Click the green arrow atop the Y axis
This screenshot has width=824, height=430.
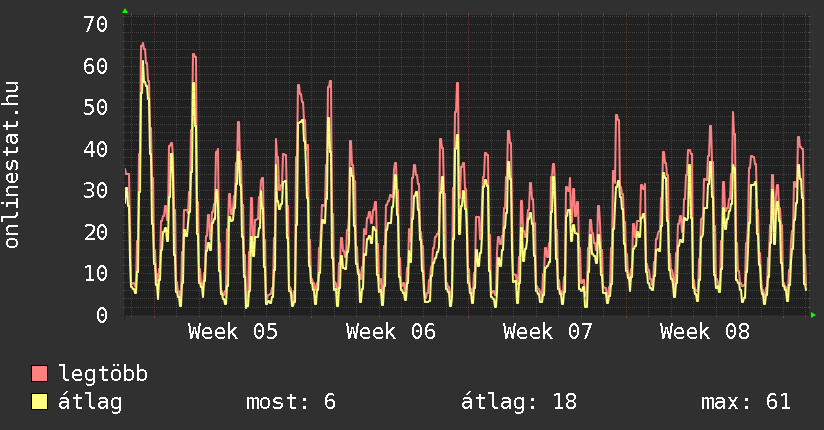pyautogui.click(x=125, y=11)
